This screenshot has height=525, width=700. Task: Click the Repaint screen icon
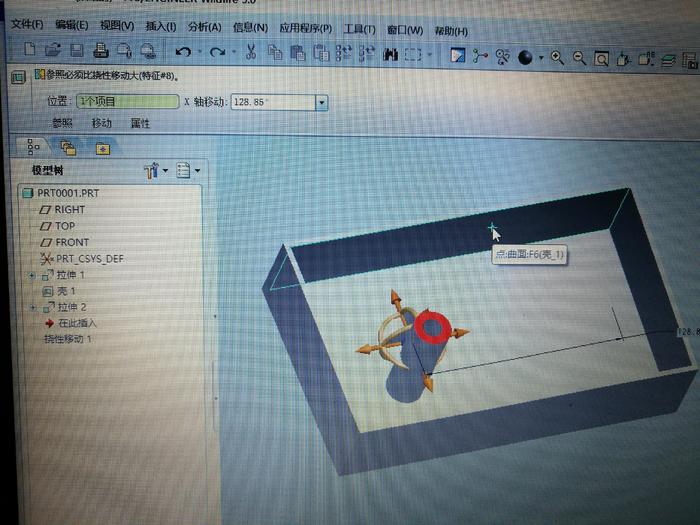[x=458, y=56]
